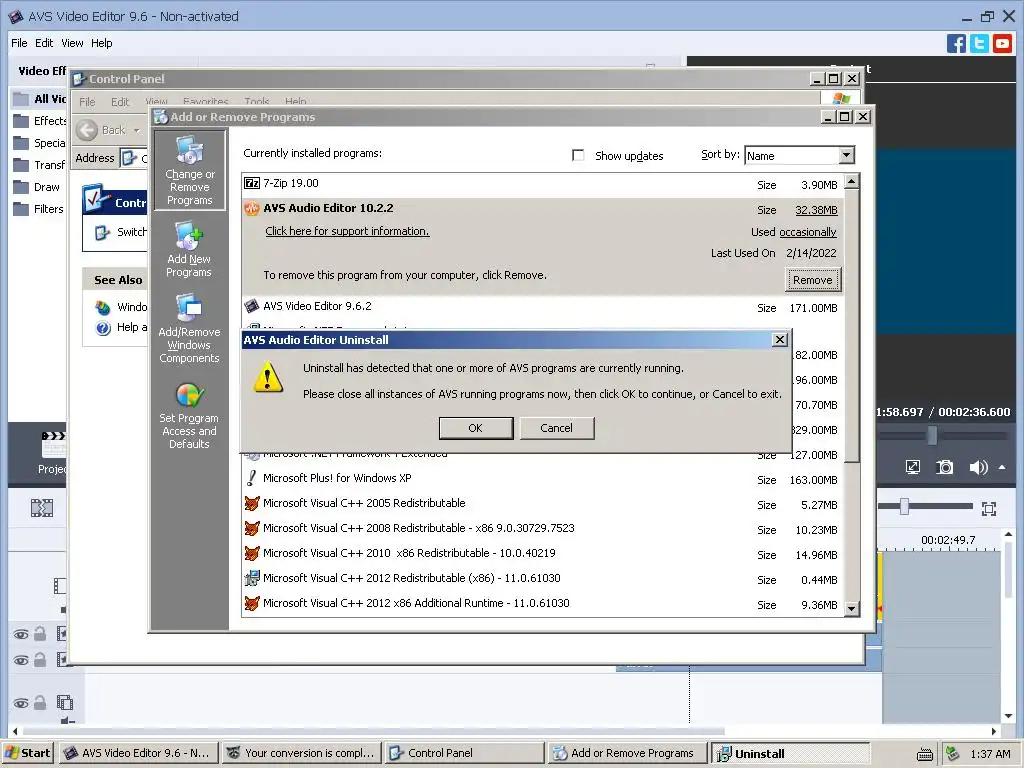Select the AVS Video Editor 9.6.2 entry

(x=543, y=306)
